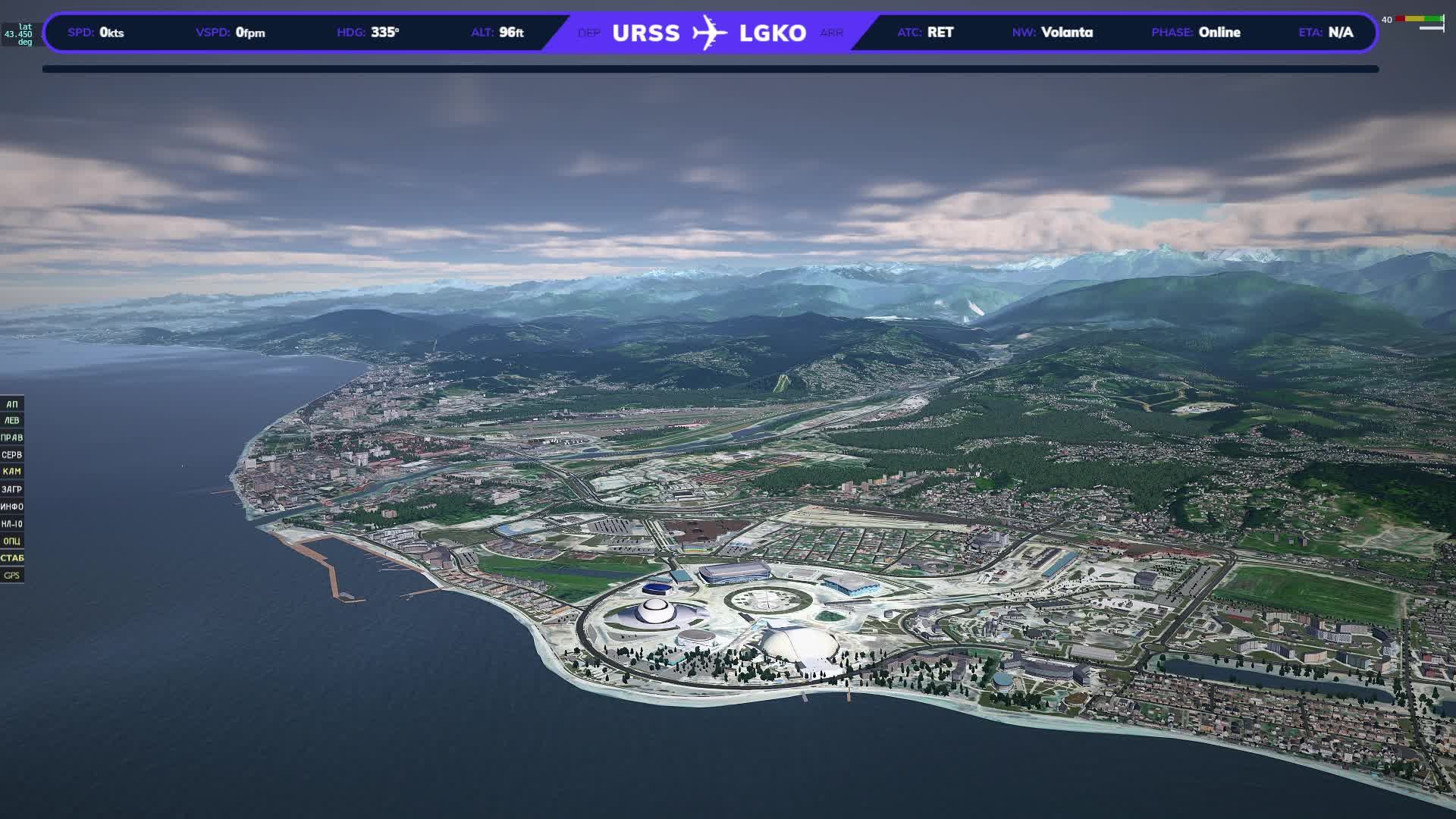This screenshot has height=819, width=1456.
Task: Open the ЗАГР loading panel
Action: point(11,489)
